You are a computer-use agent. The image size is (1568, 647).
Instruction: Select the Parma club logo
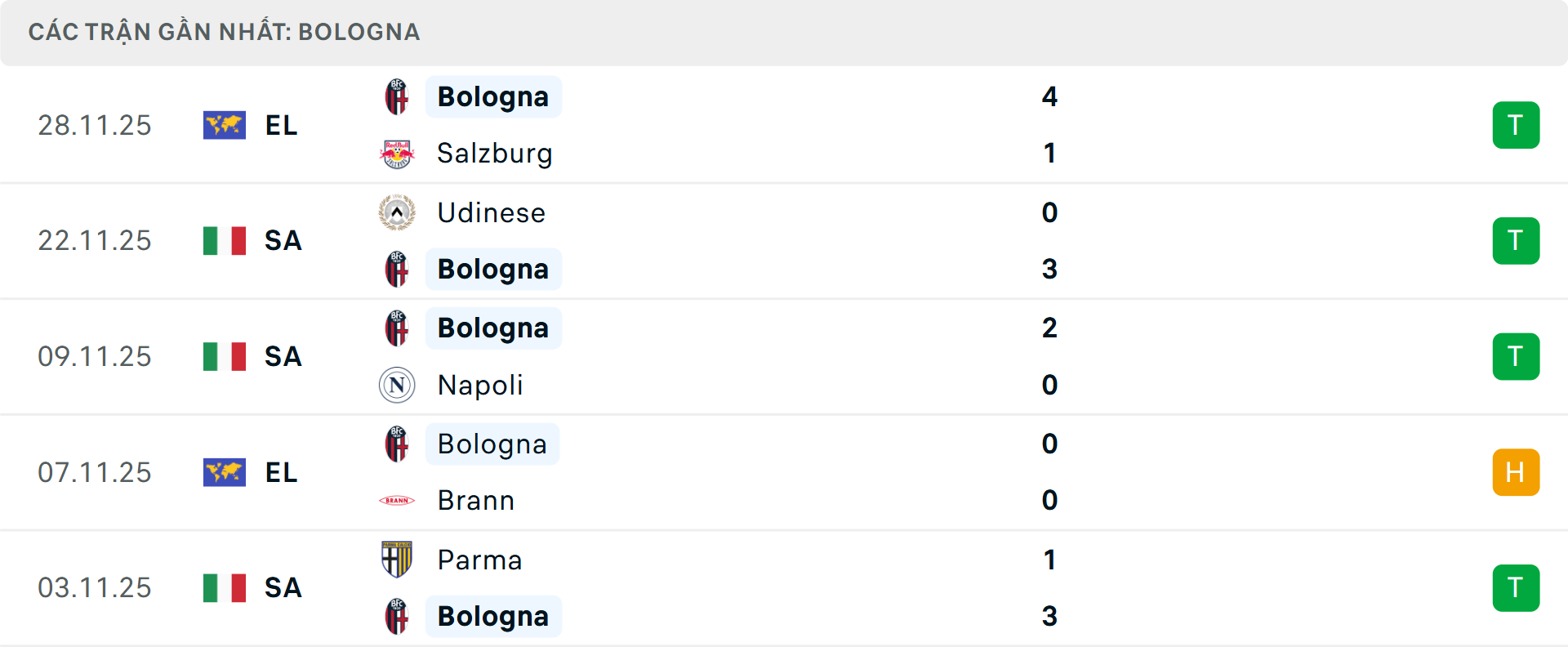tap(397, 560)
